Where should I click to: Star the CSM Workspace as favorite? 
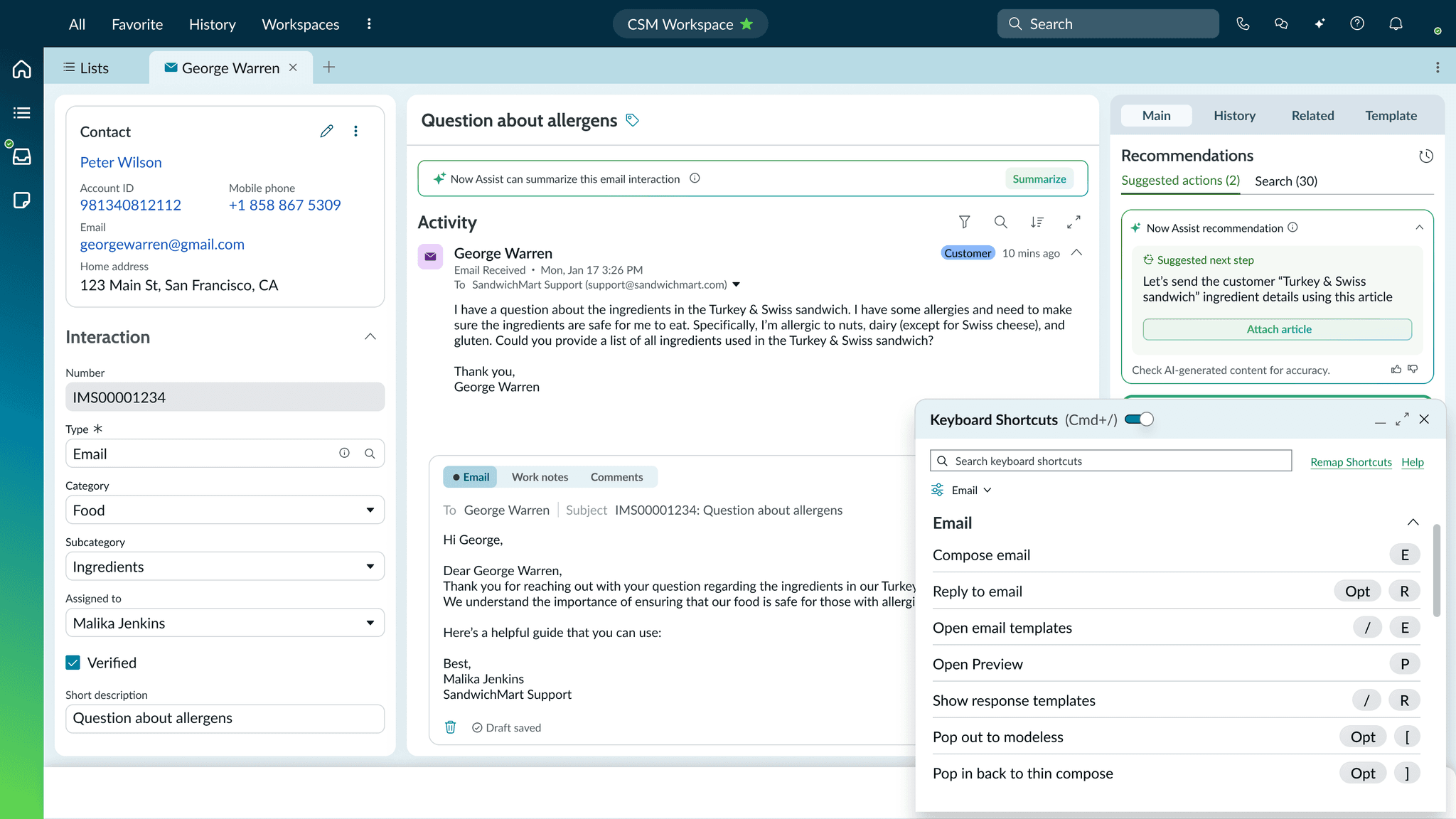(746, 24)
